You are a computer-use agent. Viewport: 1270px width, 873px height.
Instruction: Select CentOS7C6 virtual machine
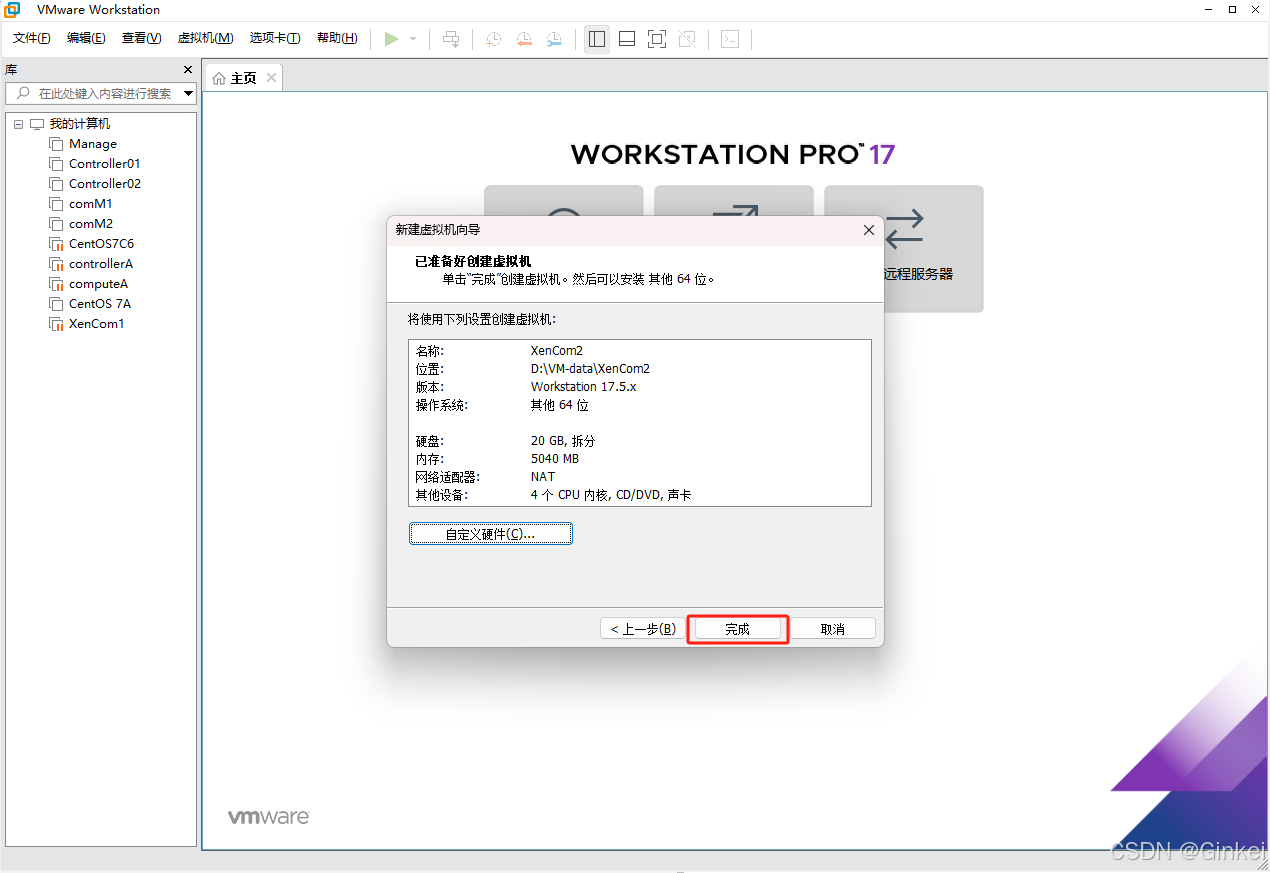click(x=101, y=244)
